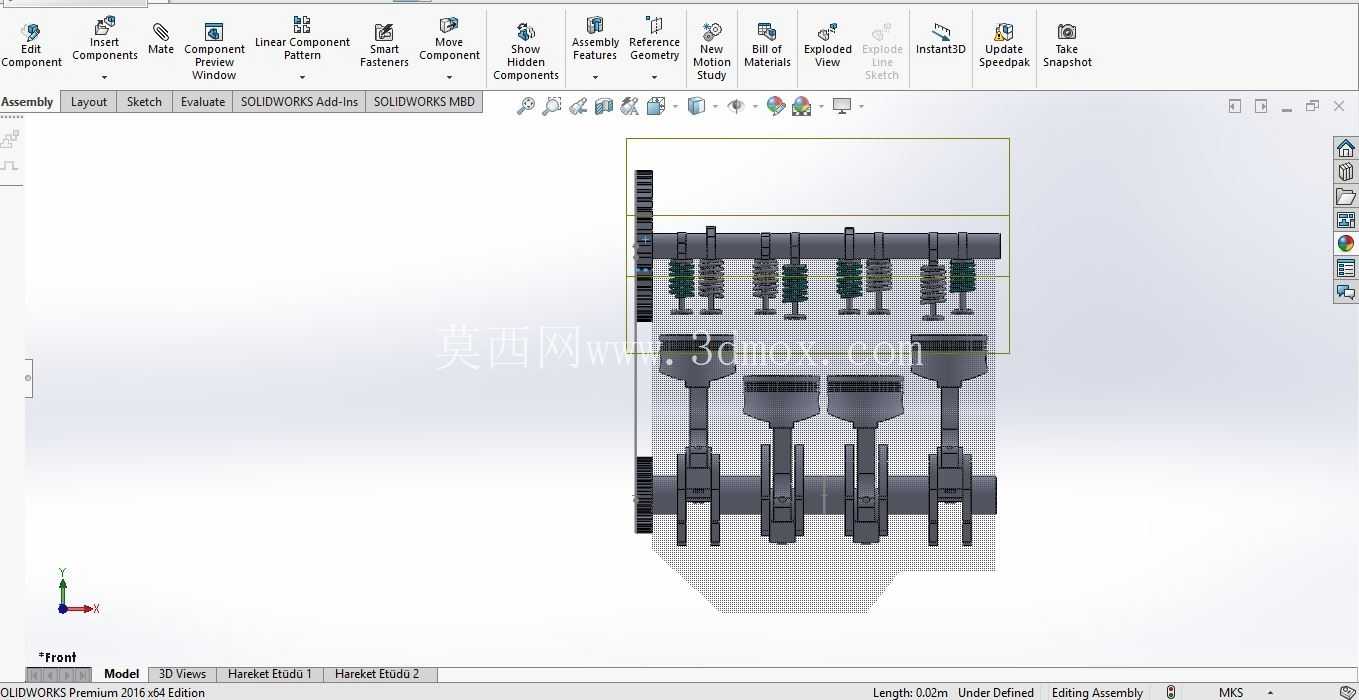
Task: Take Snapshot of the assembly
Action: click(x=1067, y=46)
